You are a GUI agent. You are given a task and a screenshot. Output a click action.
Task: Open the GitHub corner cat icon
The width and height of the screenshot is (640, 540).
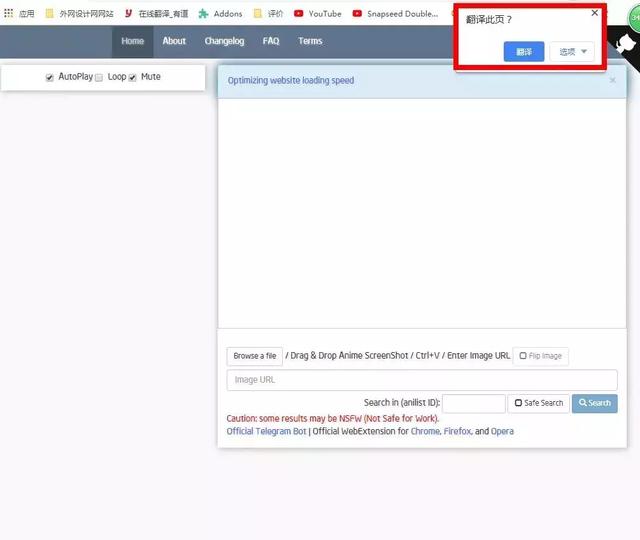[626, 43]
